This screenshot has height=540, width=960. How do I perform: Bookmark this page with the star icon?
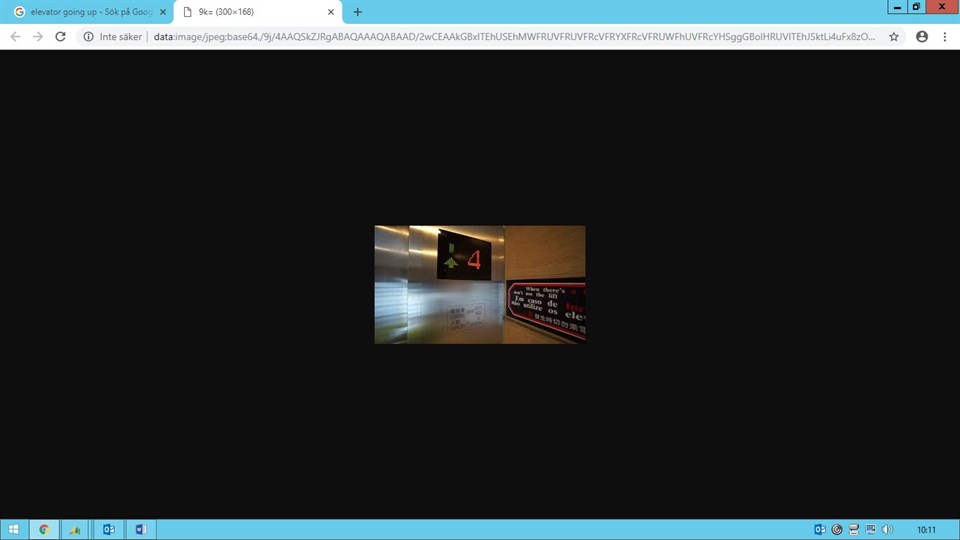pos(894,36)
